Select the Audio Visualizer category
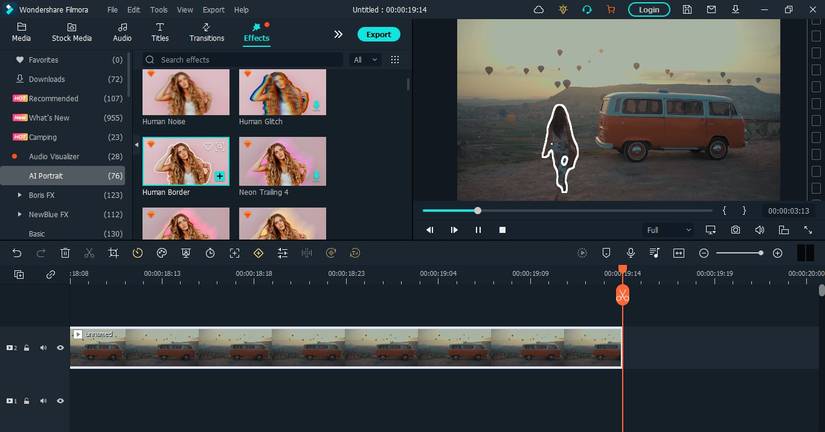Screen dimensions: 825x432 [63, 156]
